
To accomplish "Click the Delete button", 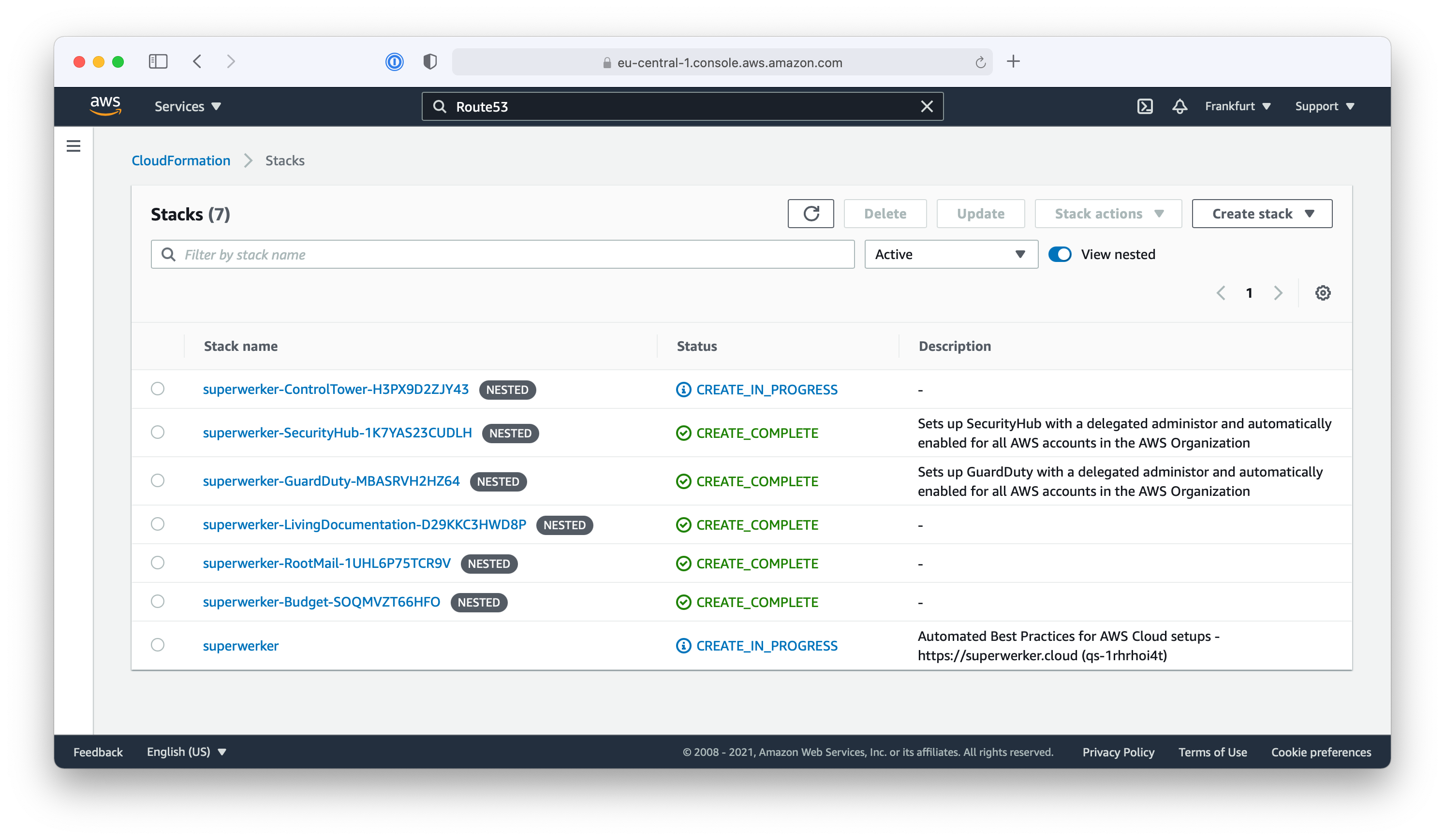I will 885,214.
